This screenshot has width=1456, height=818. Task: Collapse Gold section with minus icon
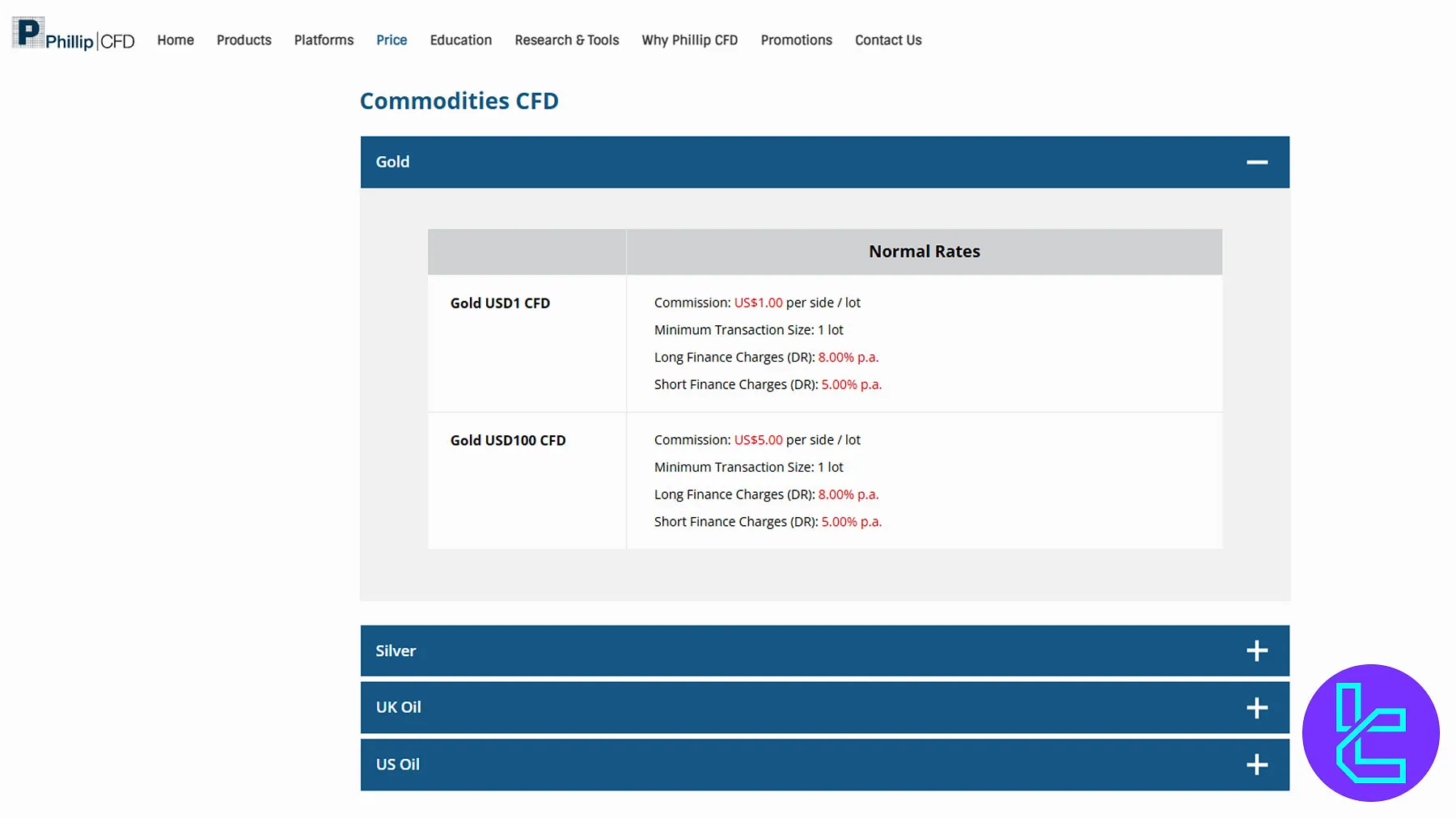pos(1257,163)
